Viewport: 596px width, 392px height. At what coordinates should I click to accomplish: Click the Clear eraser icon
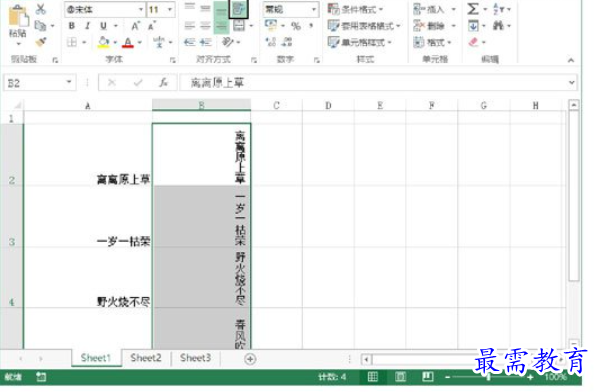pyautogui.click(x=473, y=42)
